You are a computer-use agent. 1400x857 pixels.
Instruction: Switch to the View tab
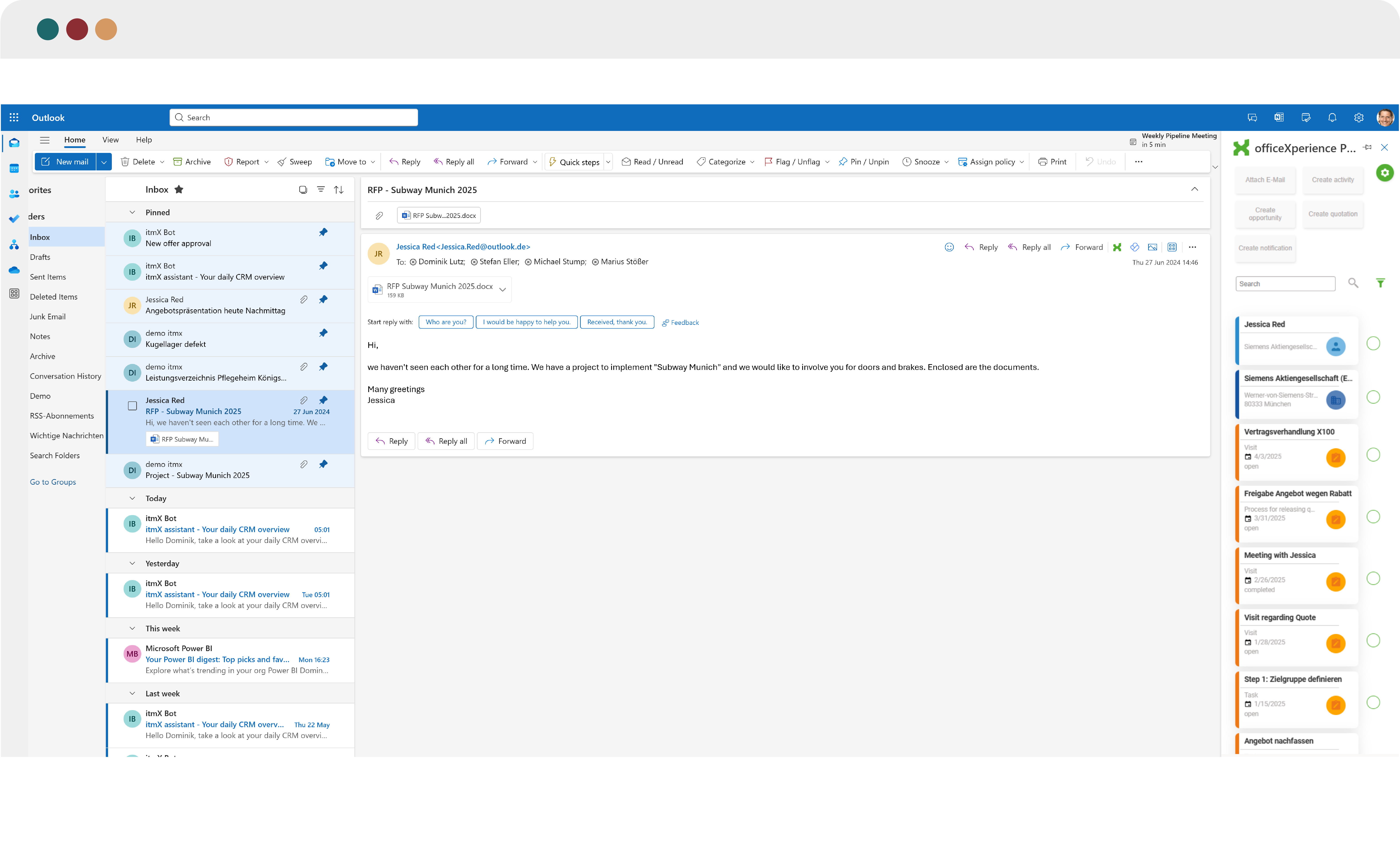click(x=110, y=140)
